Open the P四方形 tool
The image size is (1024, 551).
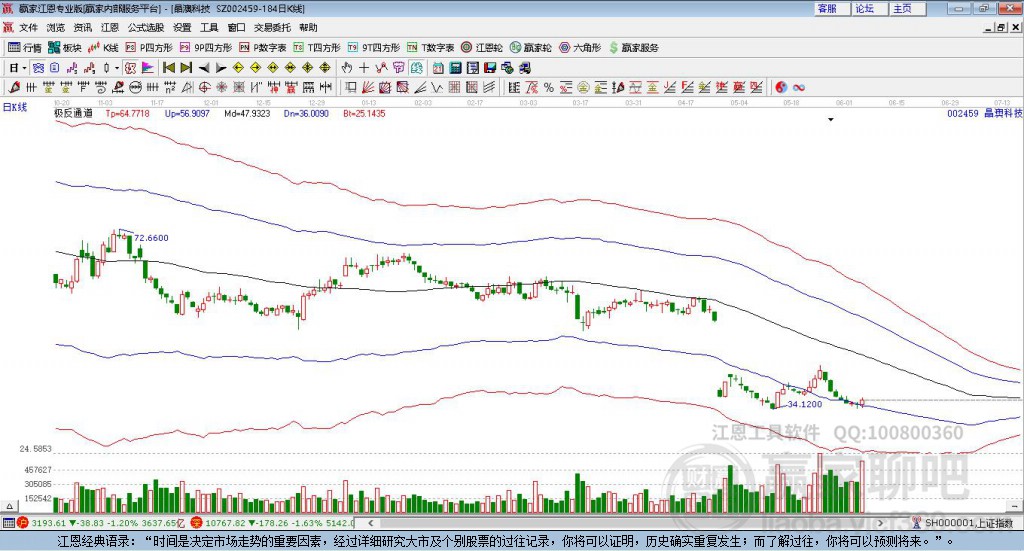click(149, 48)
